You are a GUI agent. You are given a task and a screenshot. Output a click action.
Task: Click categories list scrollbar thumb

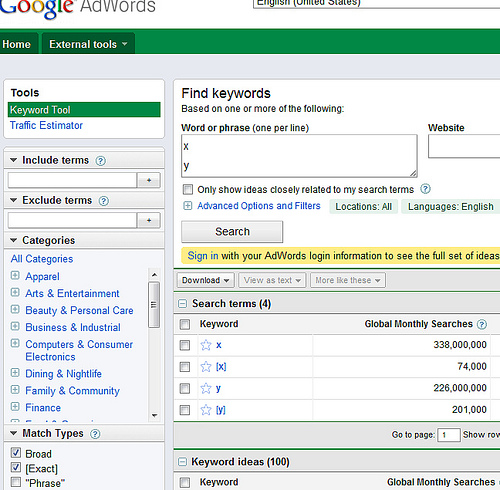[x=154, y=305]
